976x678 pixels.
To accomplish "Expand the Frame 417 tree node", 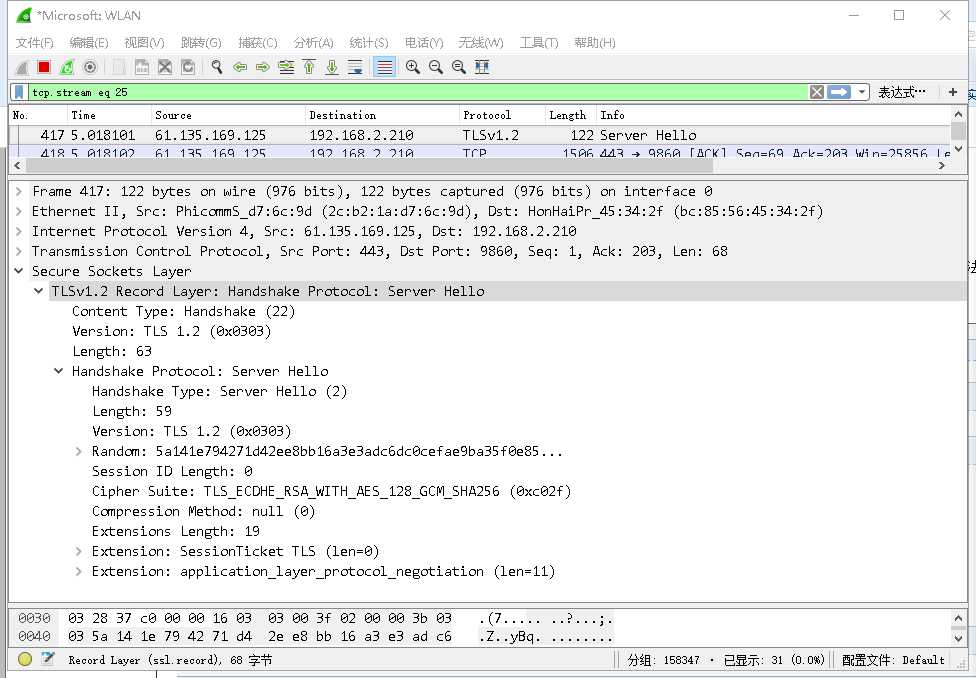I will (19, 191).
